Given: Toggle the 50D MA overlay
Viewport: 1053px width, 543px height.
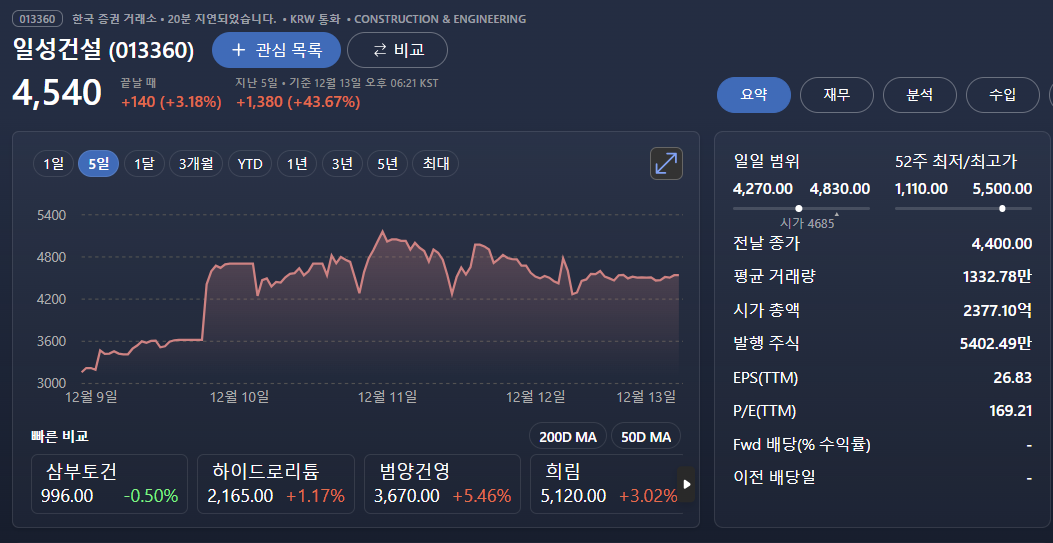Looking at the screenshot, I should 645,437.
